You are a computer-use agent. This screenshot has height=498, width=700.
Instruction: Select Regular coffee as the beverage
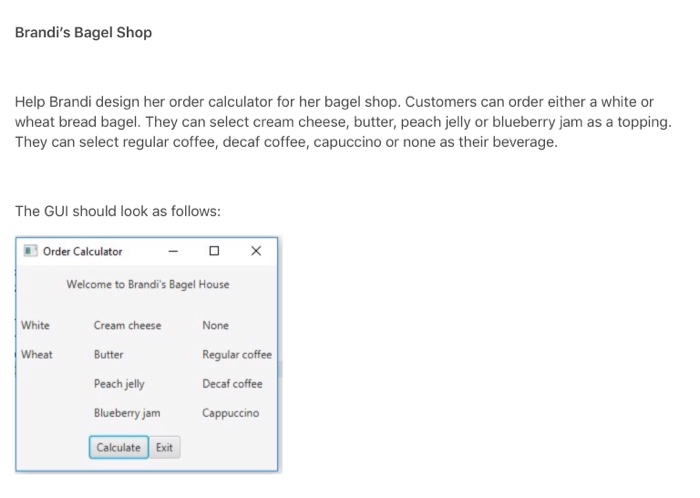coord(237,355)
